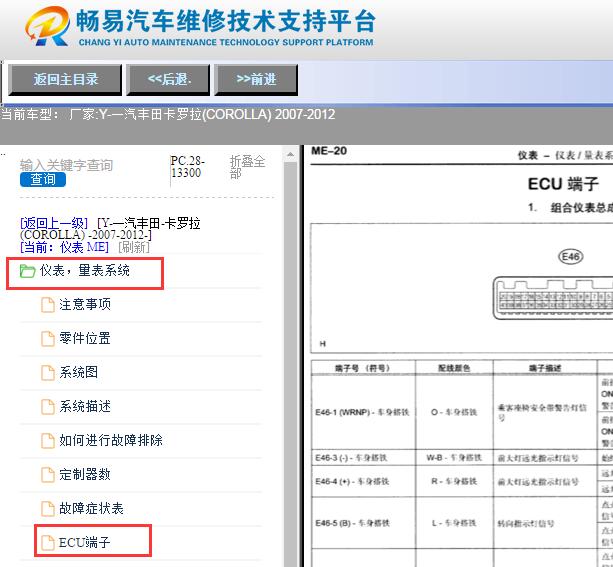
Task: Go forward with >>前进 button
Action: [x=256, y=80]
